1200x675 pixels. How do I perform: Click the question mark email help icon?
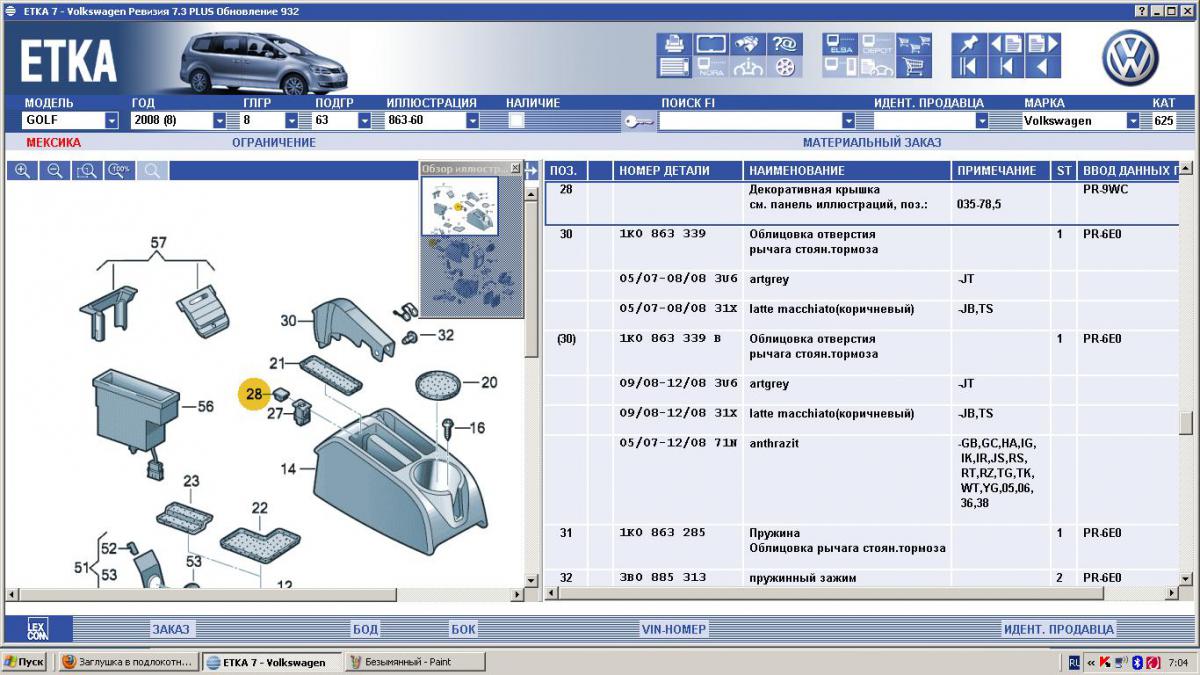pos(785,44)
